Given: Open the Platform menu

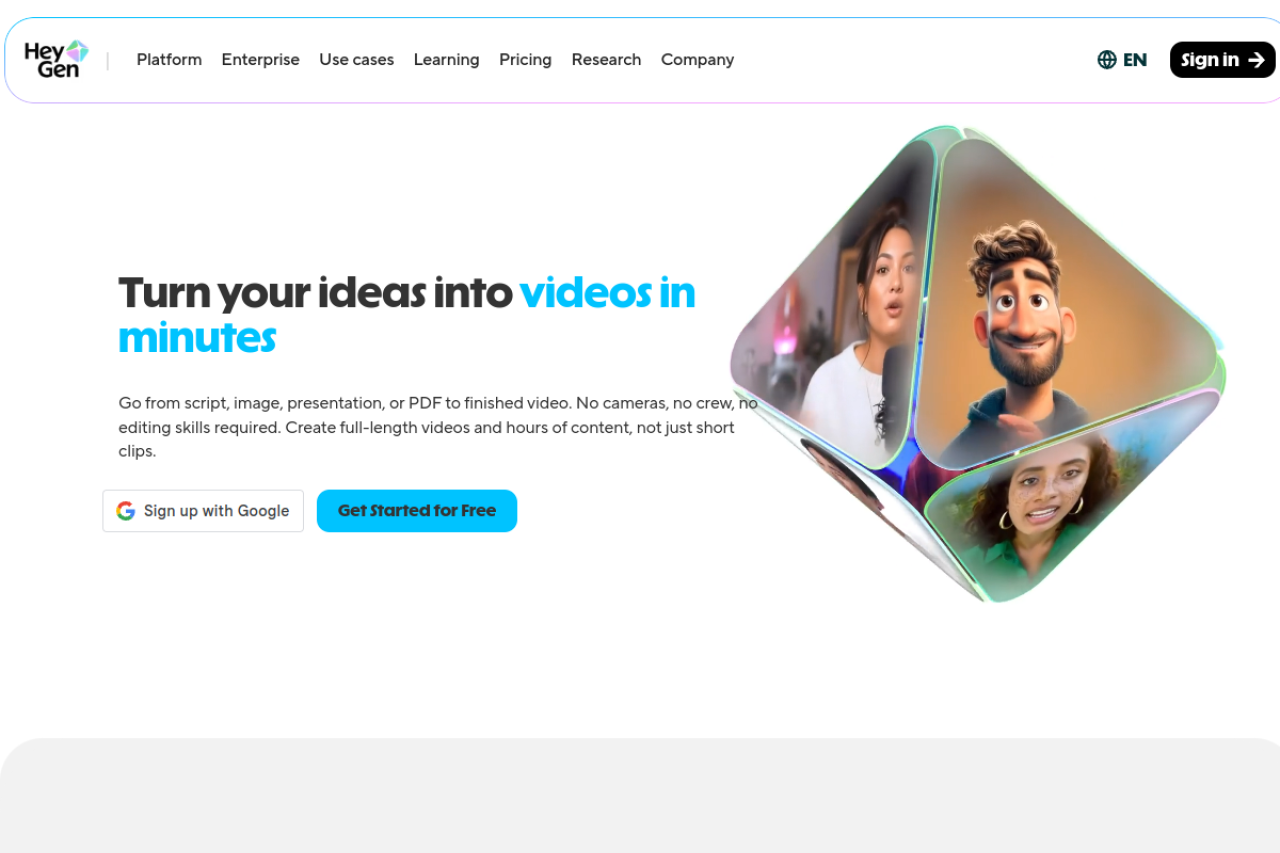Looking at the screenshot, I should point(169,60).
